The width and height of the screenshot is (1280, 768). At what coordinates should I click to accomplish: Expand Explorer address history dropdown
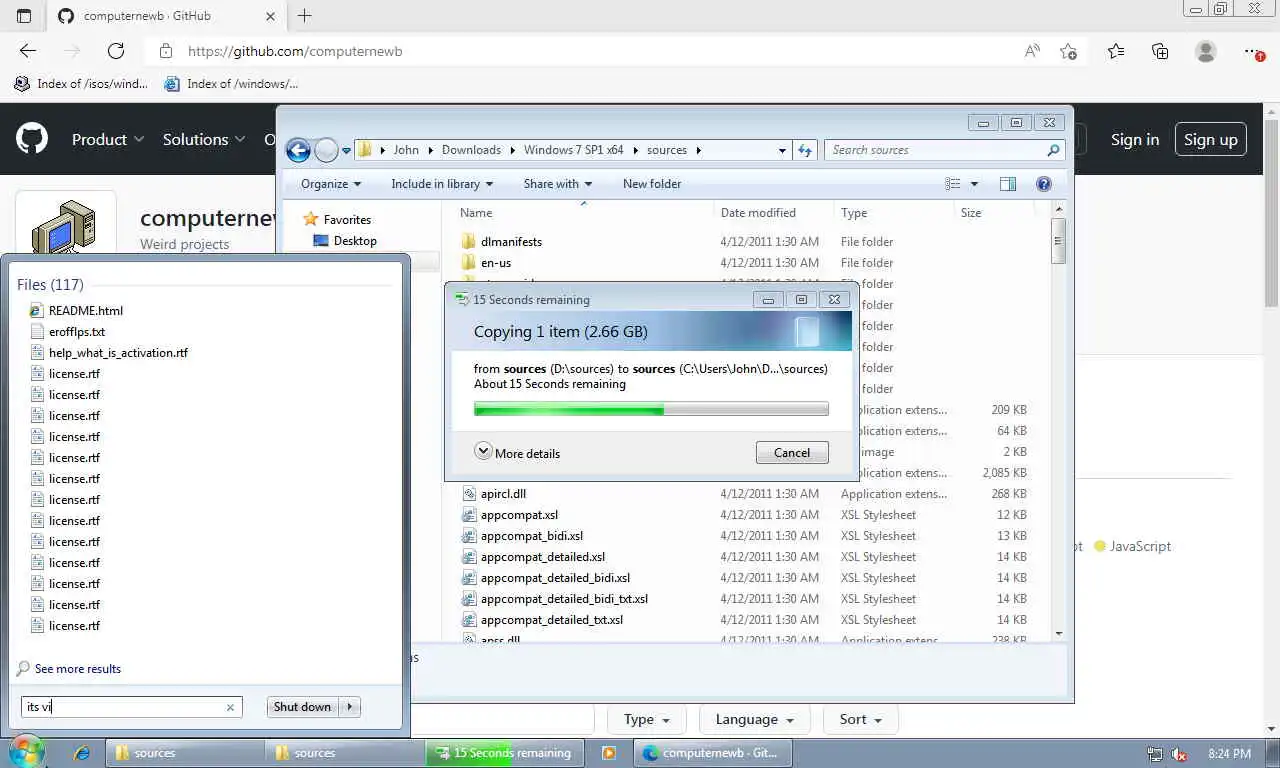[x=782, y=150]
